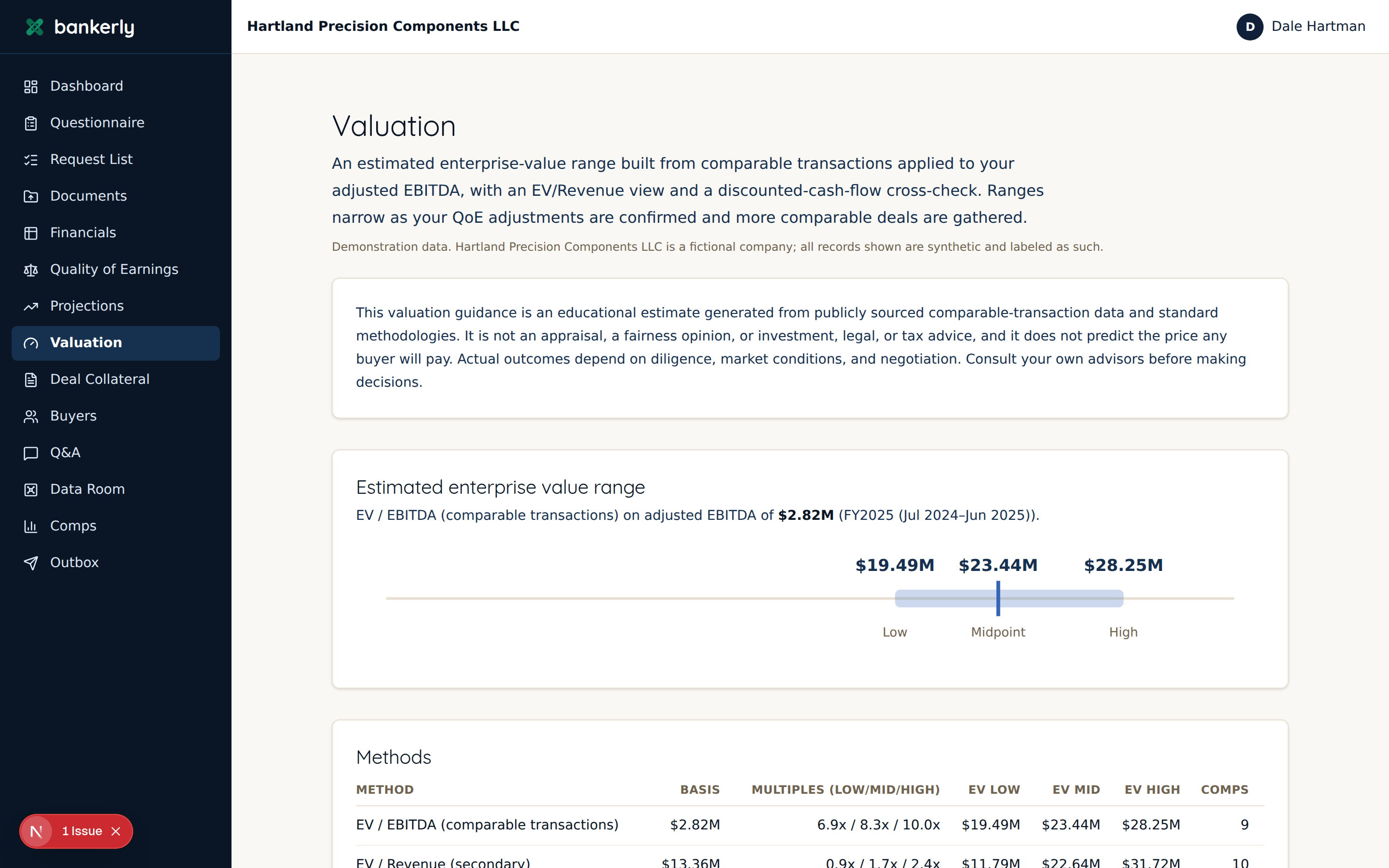Click the Midpoint label under the bar
The width and height of the screenshot is (1389, 868).
click(x=998, y=632)
